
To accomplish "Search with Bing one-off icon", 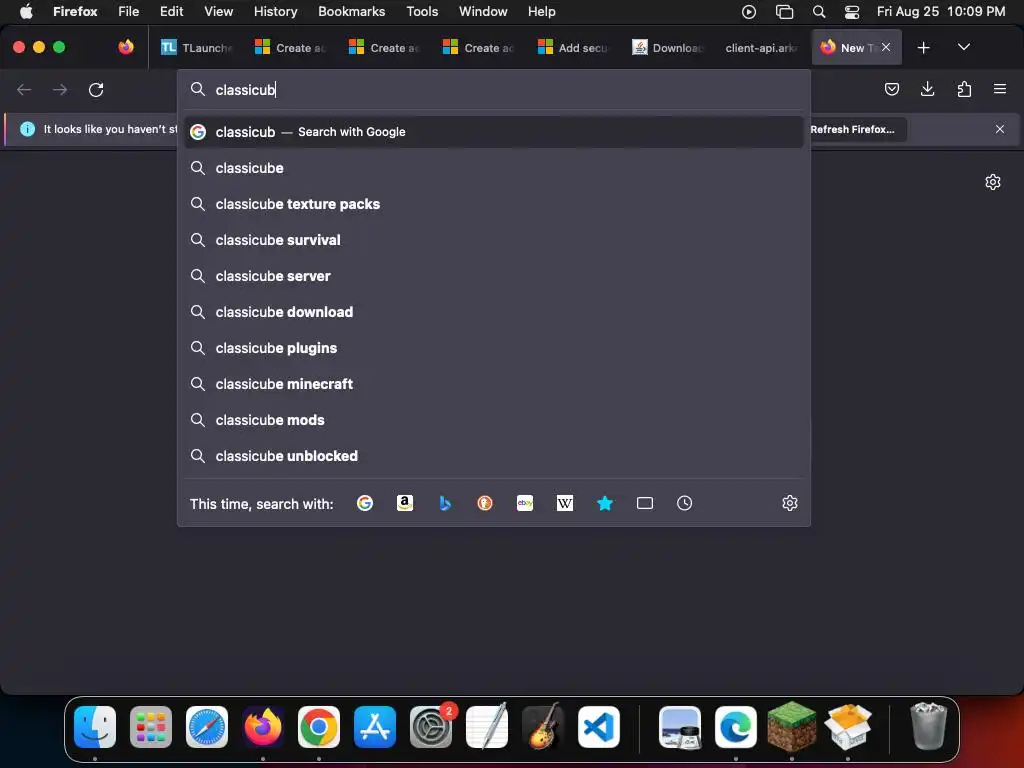I will tap(445, 503).
